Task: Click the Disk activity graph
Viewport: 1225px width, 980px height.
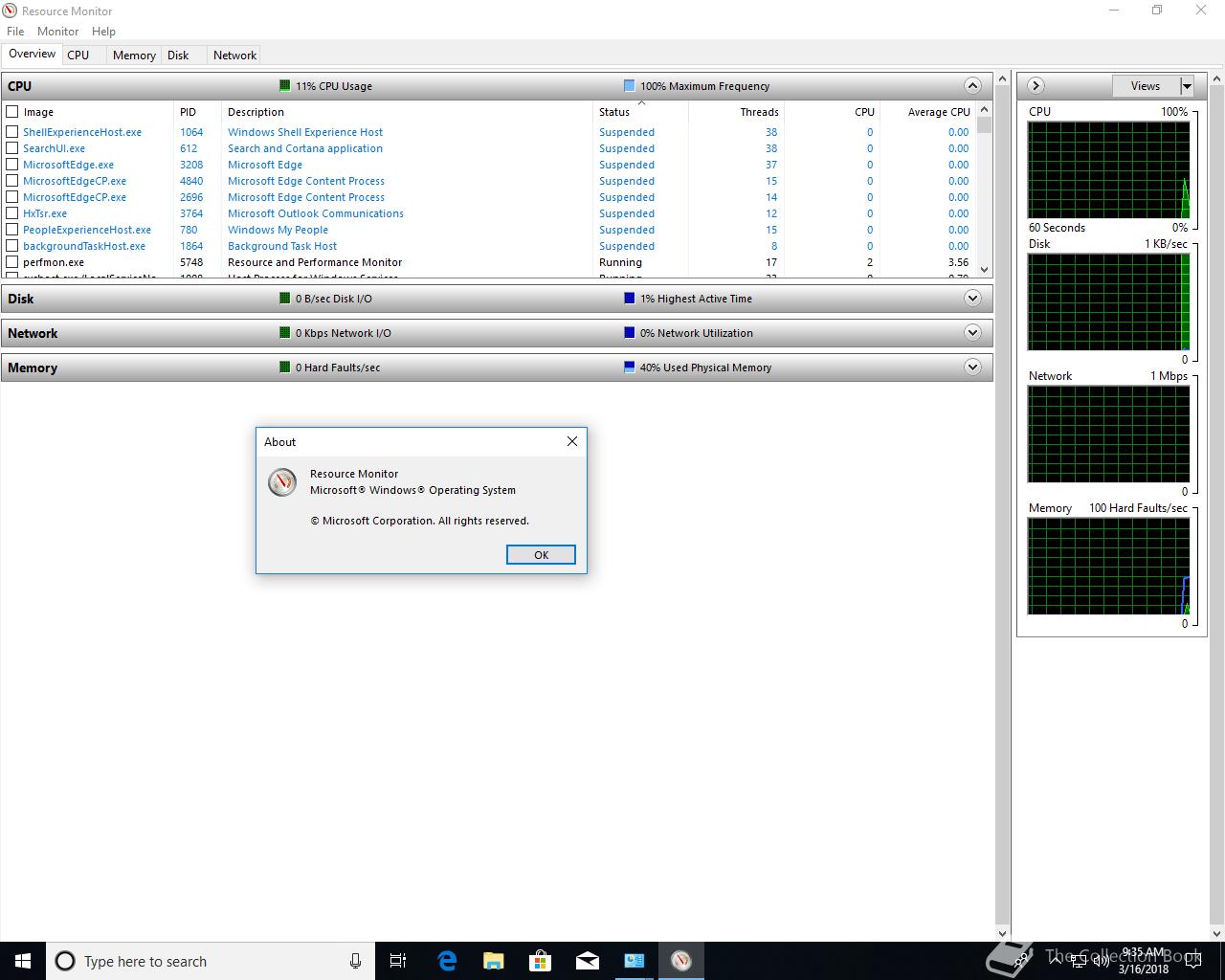Action: (x=1108, y=302)
